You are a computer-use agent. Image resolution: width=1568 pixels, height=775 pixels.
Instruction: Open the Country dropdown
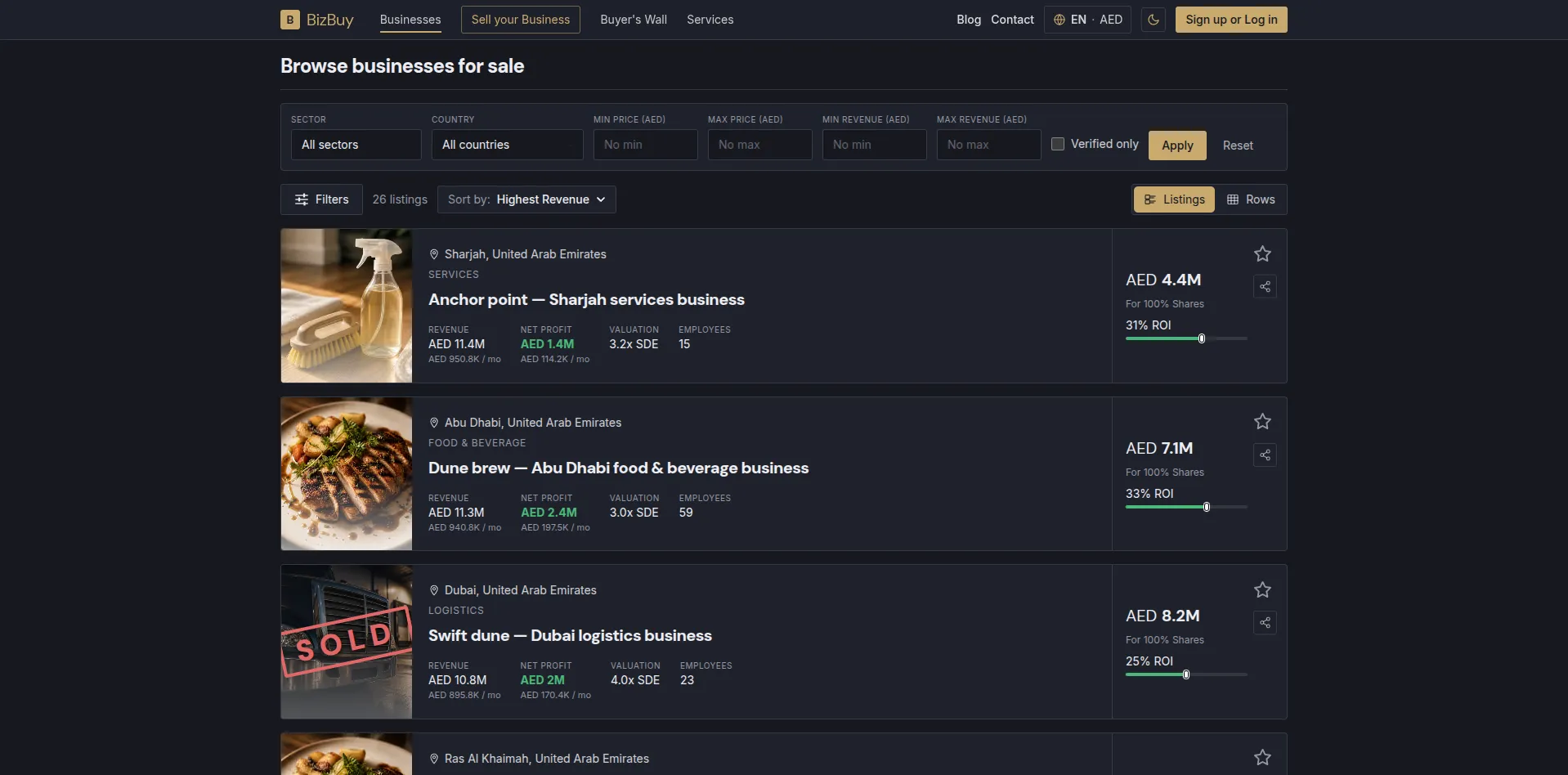point(507,145)
